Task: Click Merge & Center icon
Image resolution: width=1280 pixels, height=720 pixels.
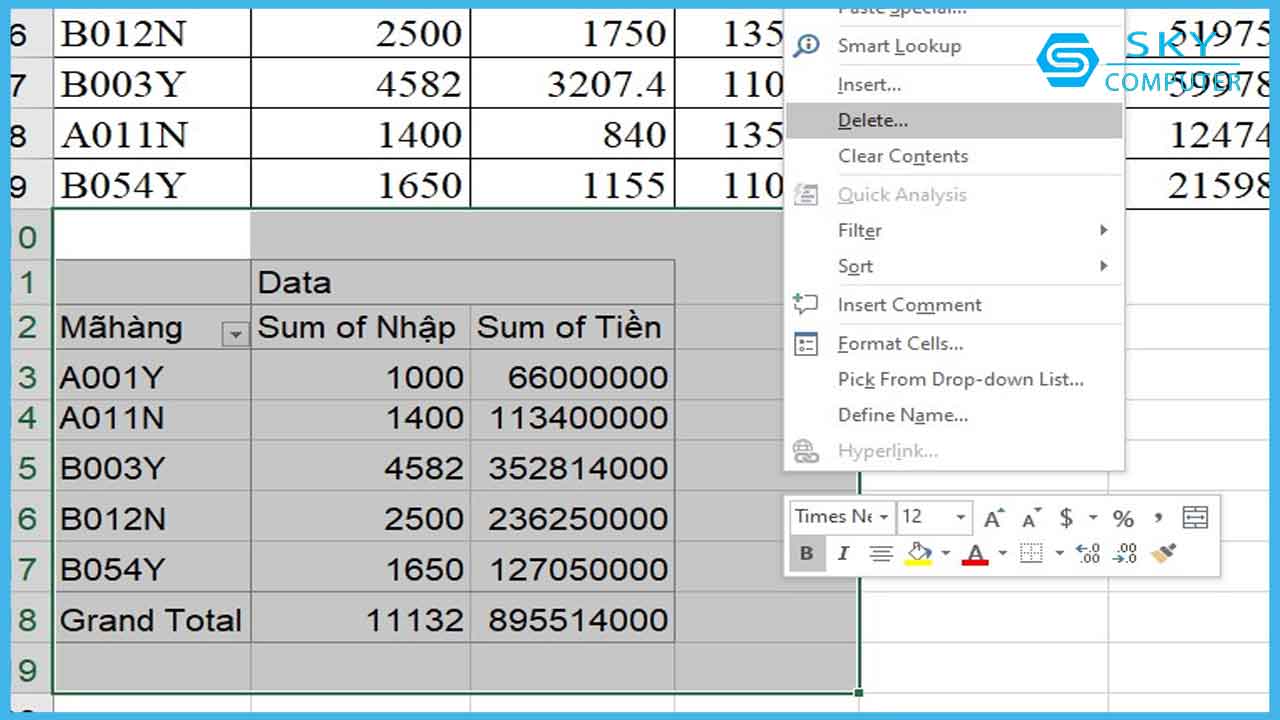Action: (x=1195, y=517)
